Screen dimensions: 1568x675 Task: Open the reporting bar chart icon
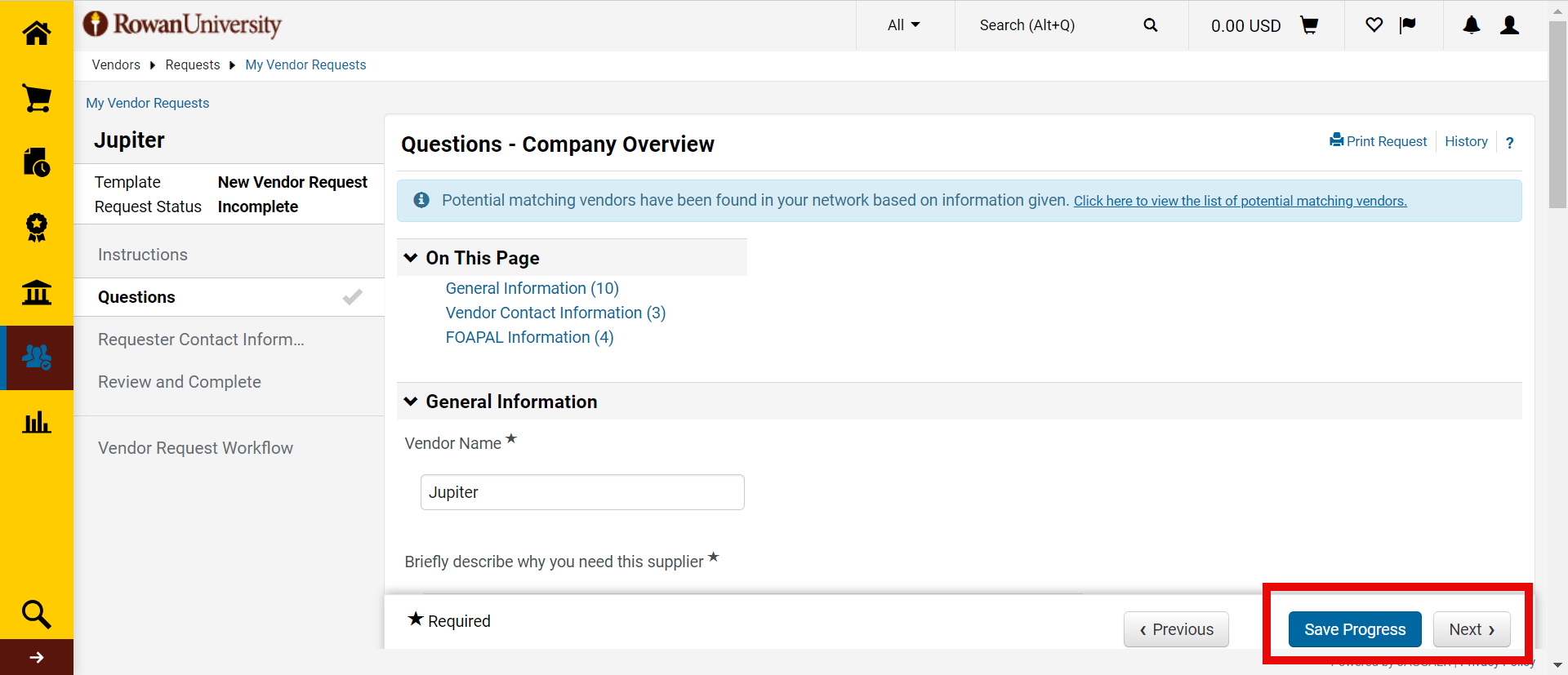click(x=37, y=422)
